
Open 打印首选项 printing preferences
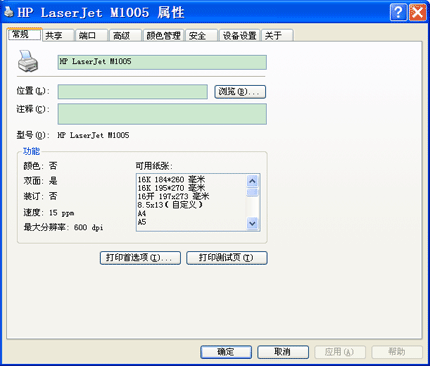(x=140, y=258)
